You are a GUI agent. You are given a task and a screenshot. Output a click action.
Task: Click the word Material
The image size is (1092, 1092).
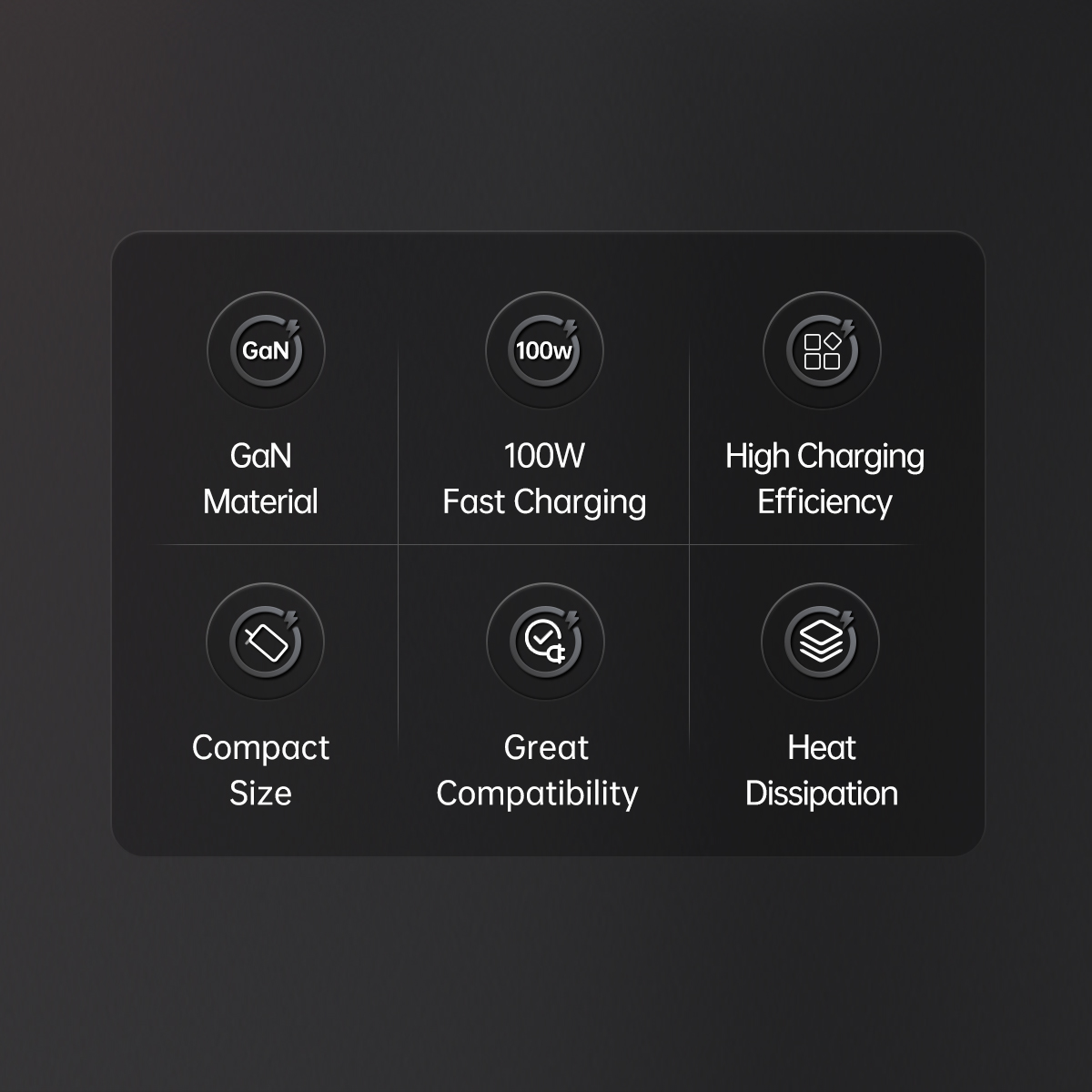260,501
